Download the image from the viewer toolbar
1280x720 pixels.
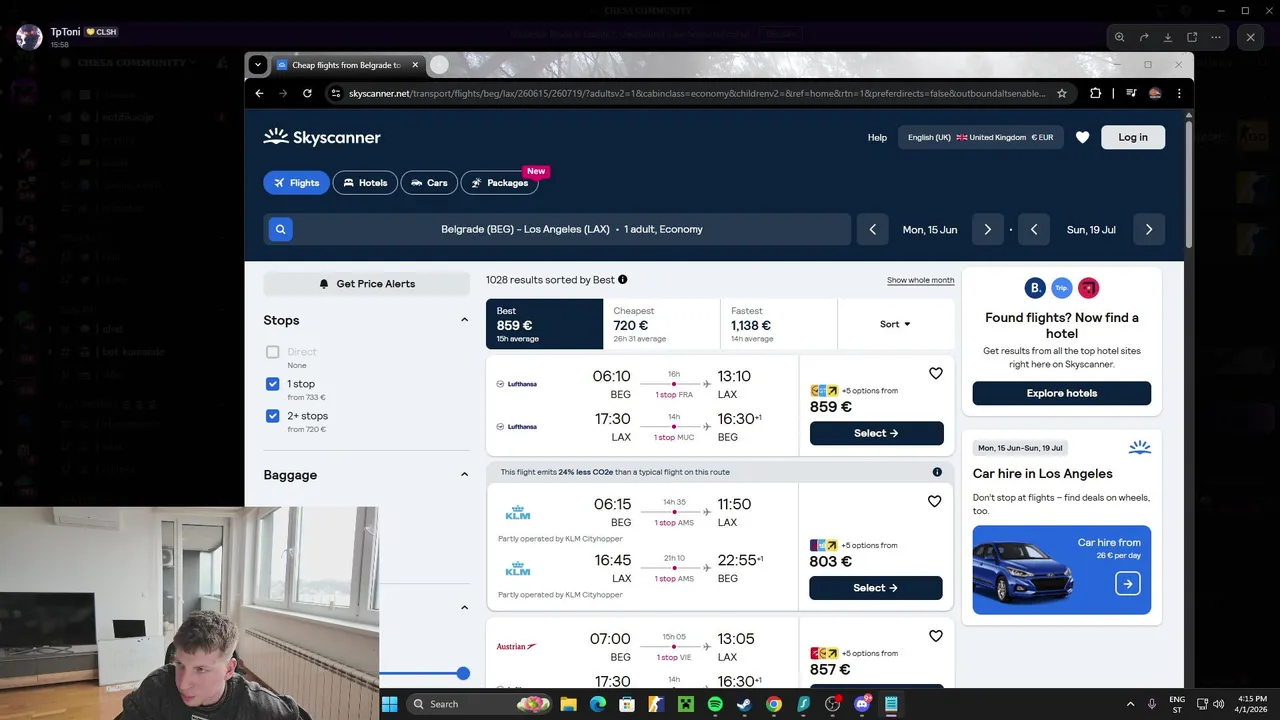coord(1168,37)
